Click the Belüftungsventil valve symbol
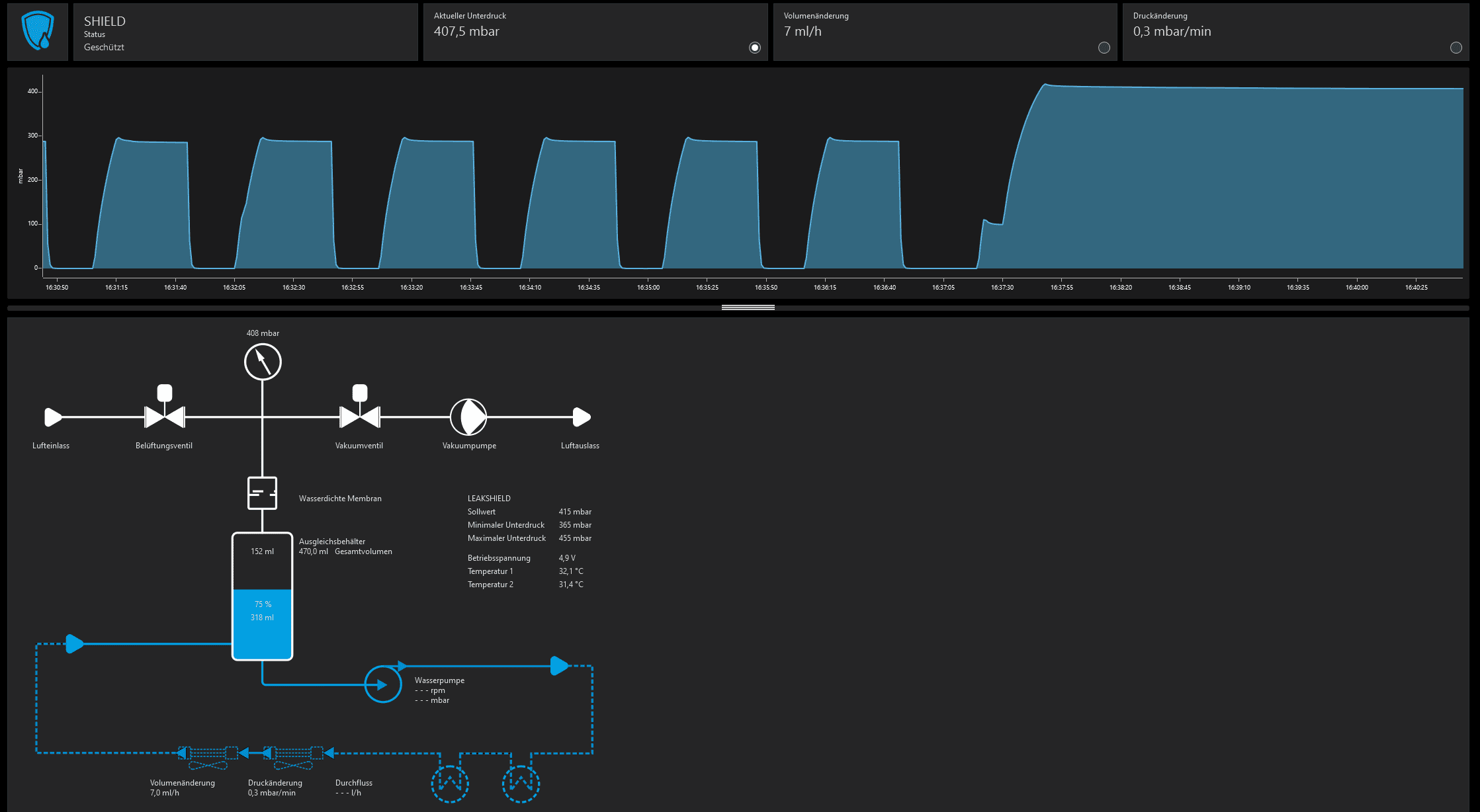Screen dimensions: 1480x812 (164, 417)
